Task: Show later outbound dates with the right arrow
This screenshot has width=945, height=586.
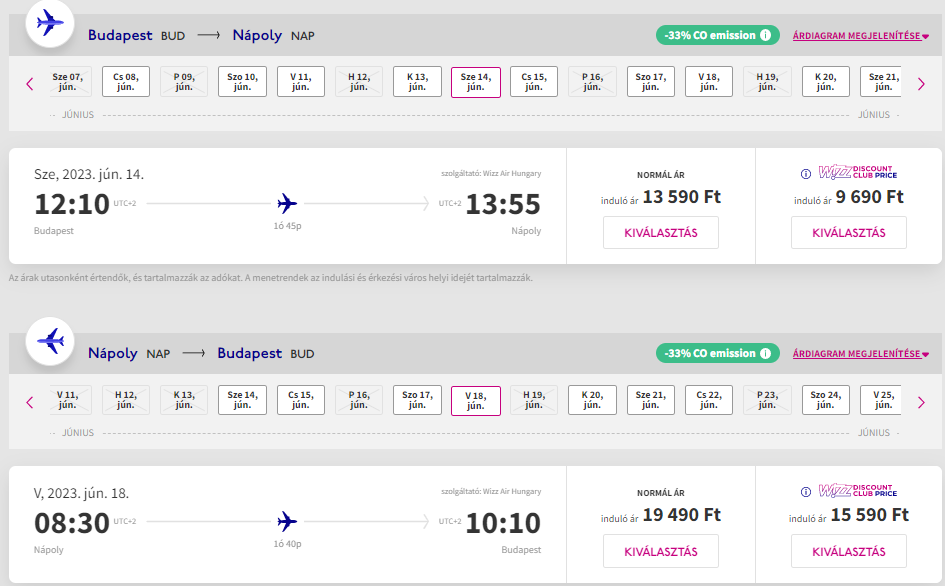Action: point(921,83)
